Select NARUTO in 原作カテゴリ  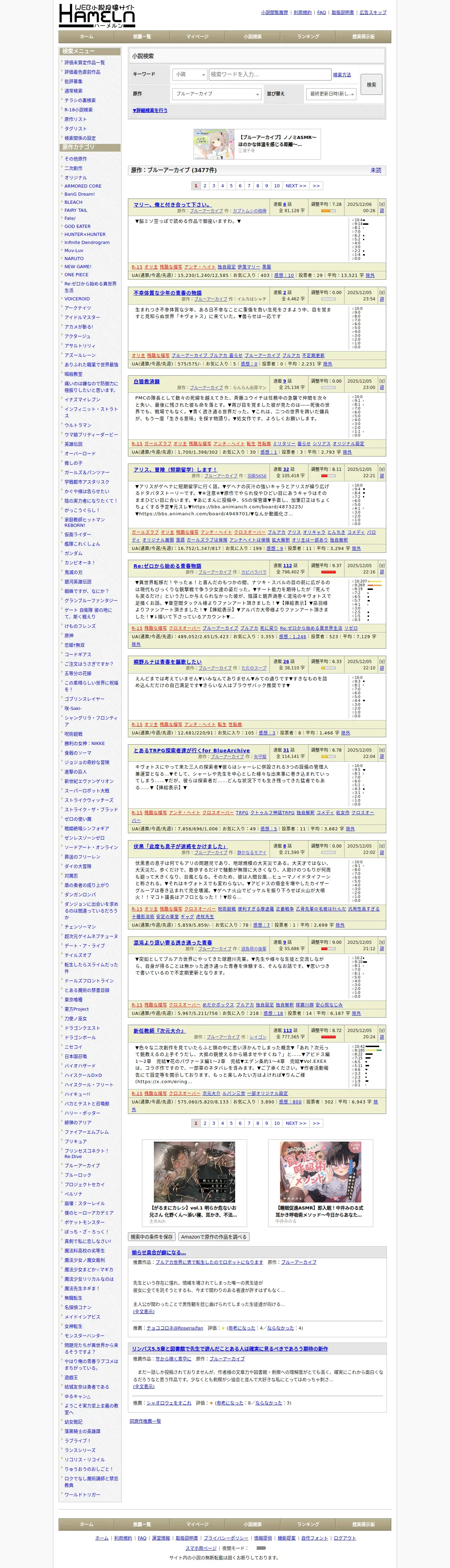pos(74,259)
